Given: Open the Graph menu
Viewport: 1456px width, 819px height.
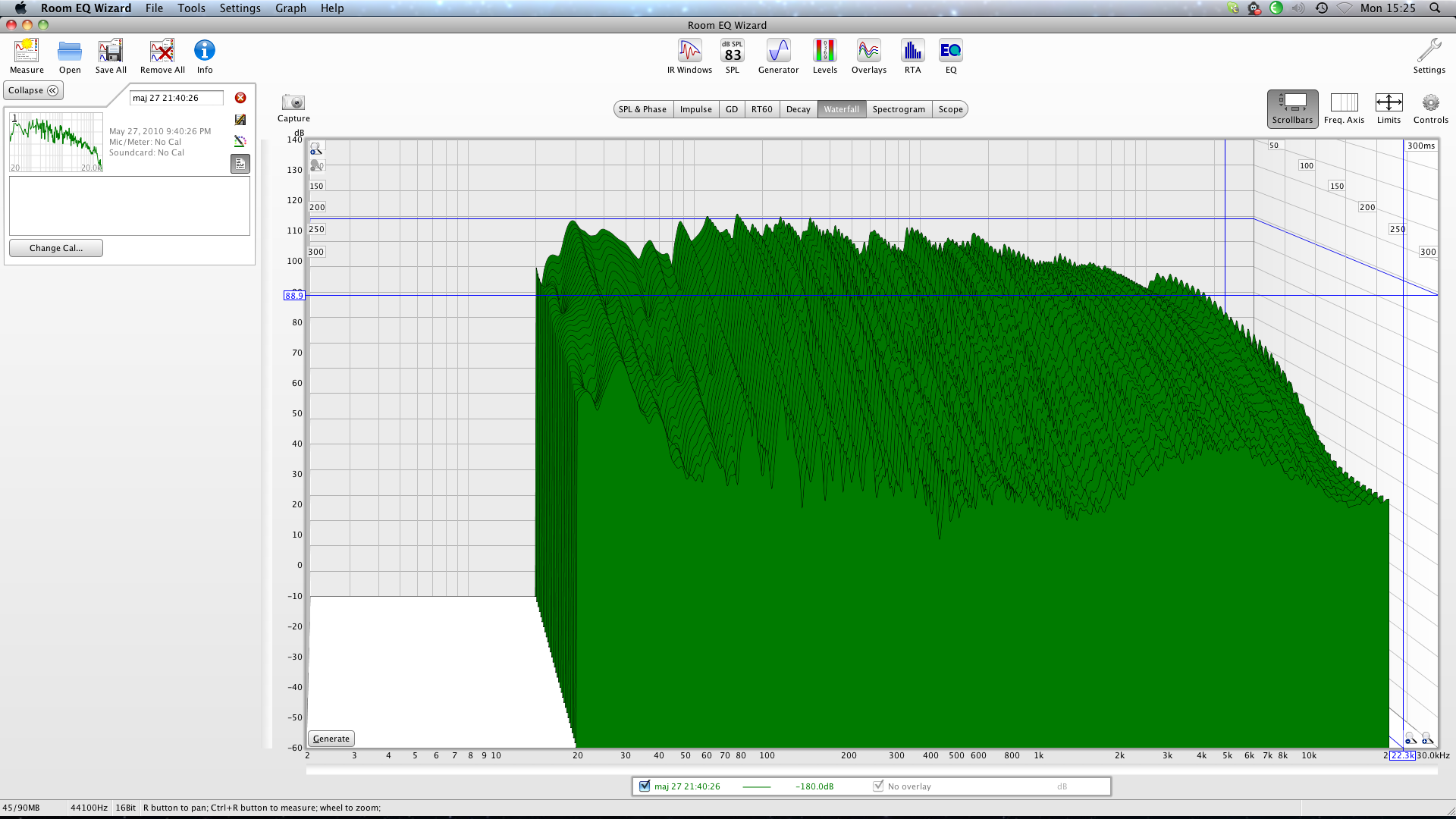Looking at the screenshot, I should pyautogui.click(x=290, y=8).
